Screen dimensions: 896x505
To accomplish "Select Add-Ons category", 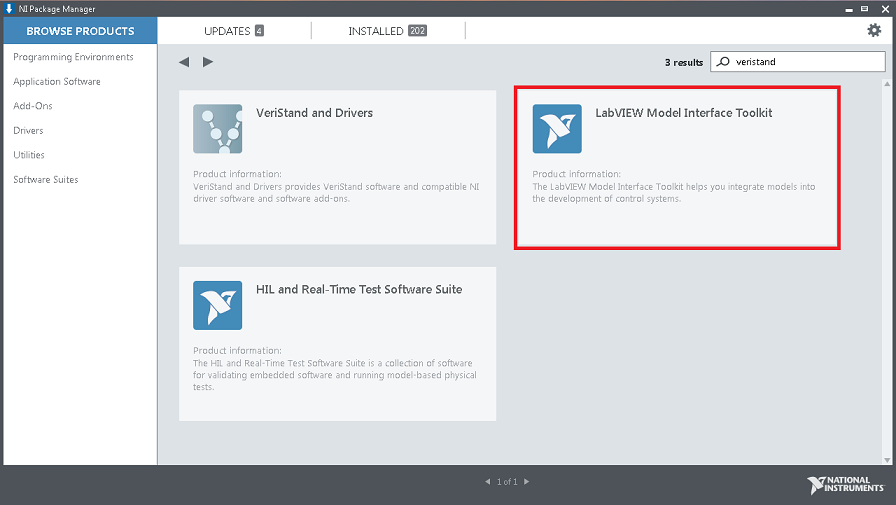I will [x=33, y=106].
